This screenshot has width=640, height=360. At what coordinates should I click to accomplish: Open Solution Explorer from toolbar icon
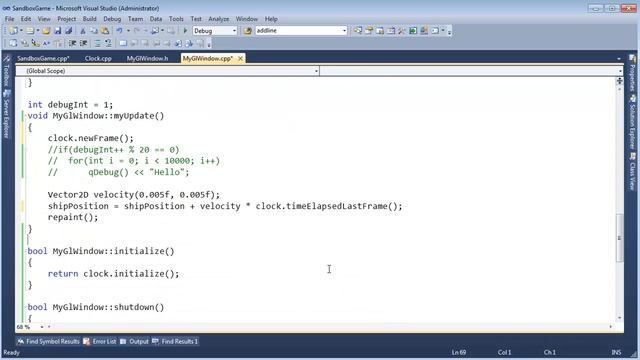pyautogui.click(x=358, y=31)
